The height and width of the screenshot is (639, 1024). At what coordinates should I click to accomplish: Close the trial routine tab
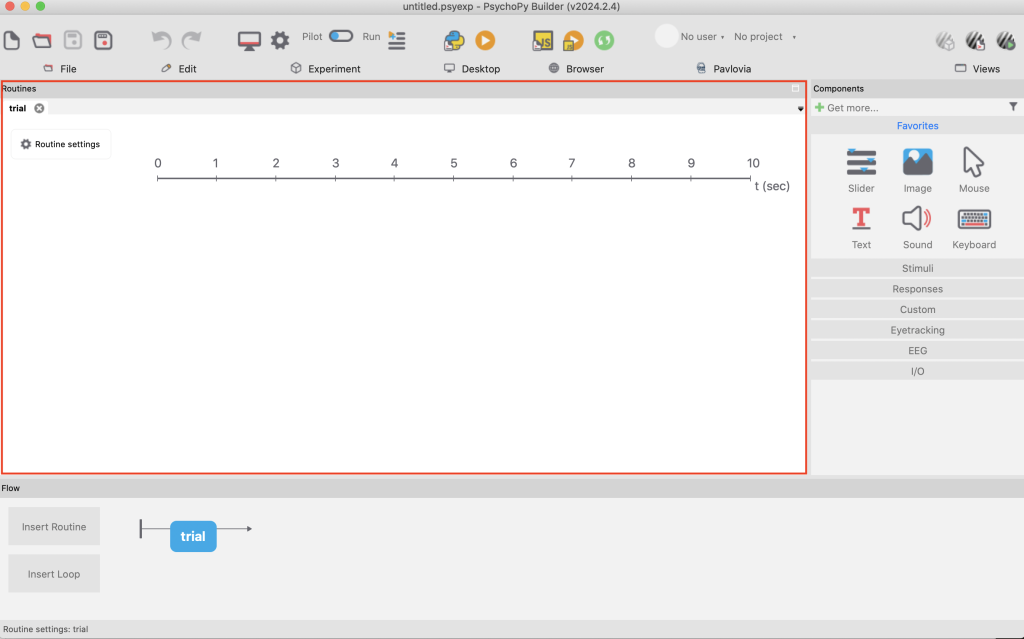click(39, 108)
